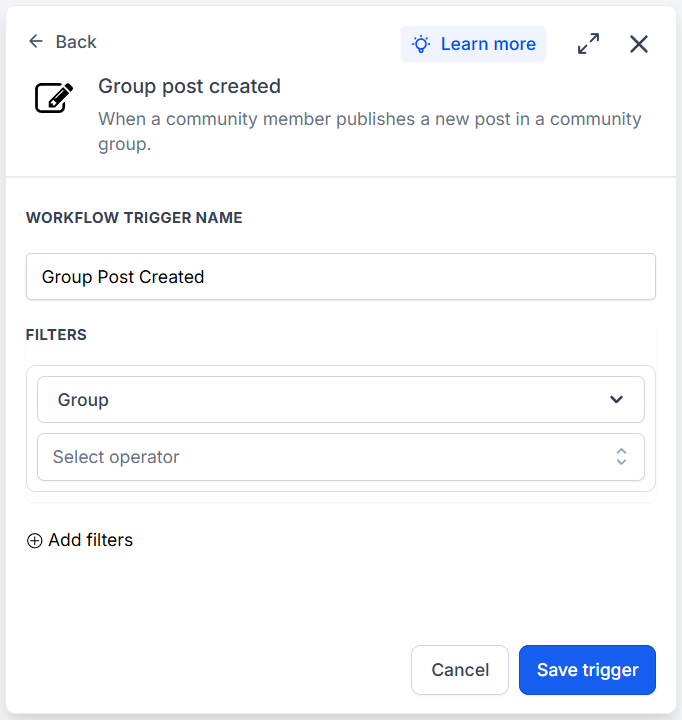Click the Save trigger button
The image size is (682, 720).
(587, 670)
